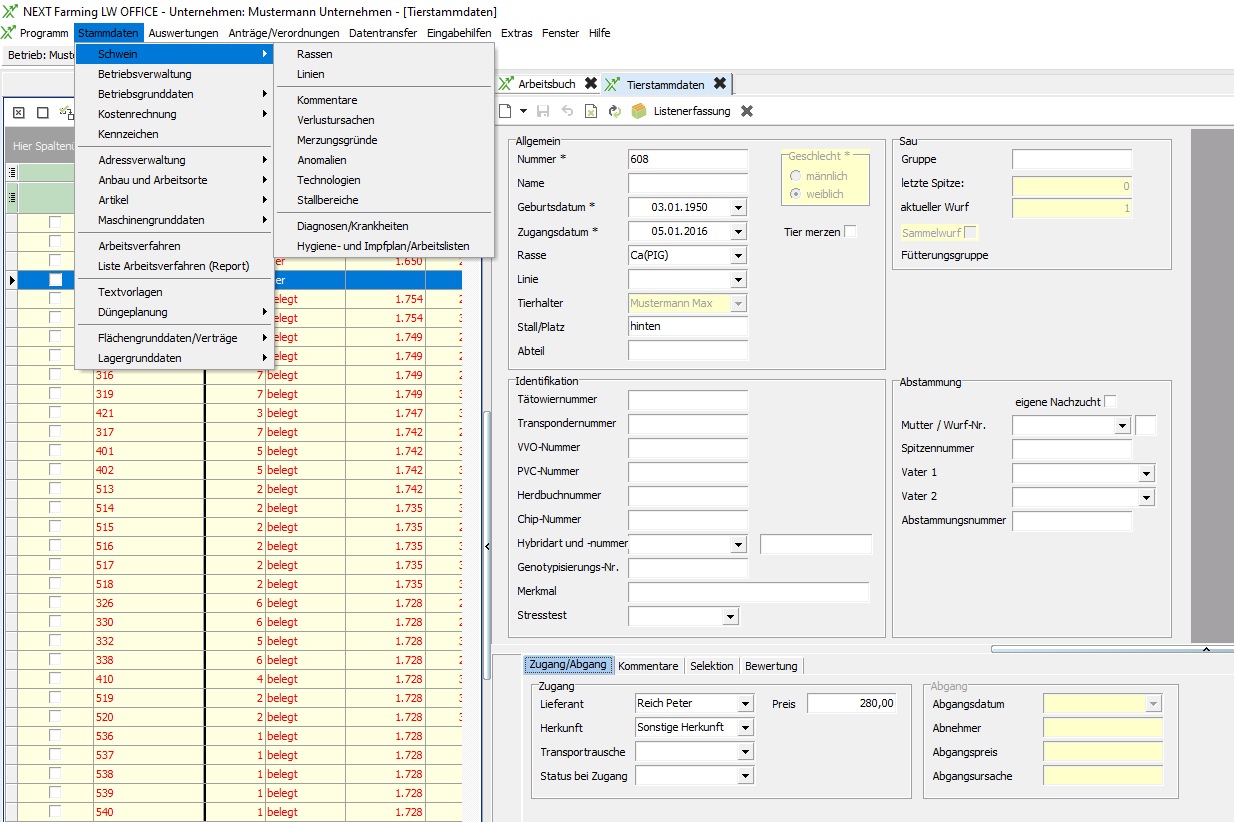Screen dimensions: 1234x822
Task: Open the Rasse dropdown
Action: (x=738, y=255)
